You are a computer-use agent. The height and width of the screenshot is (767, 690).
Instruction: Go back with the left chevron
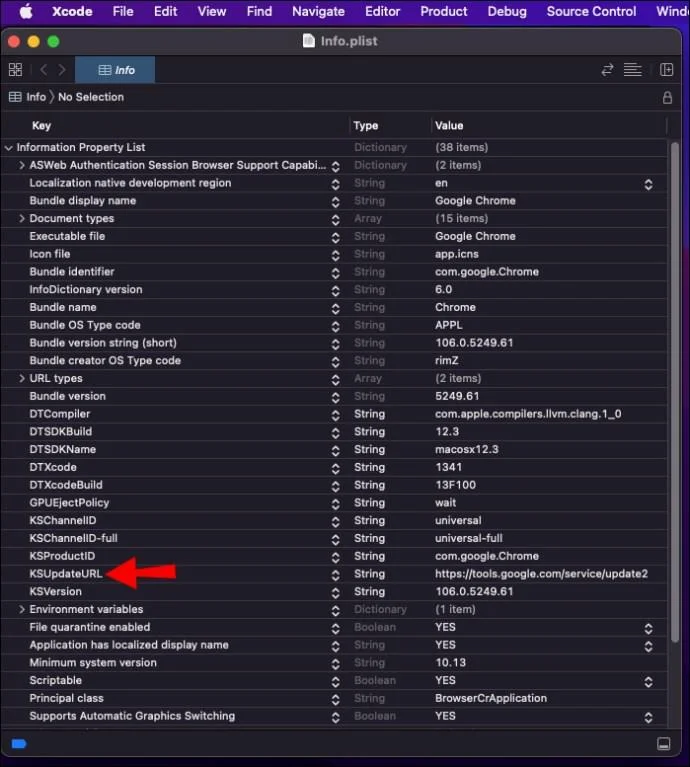(x=44, y=69)
